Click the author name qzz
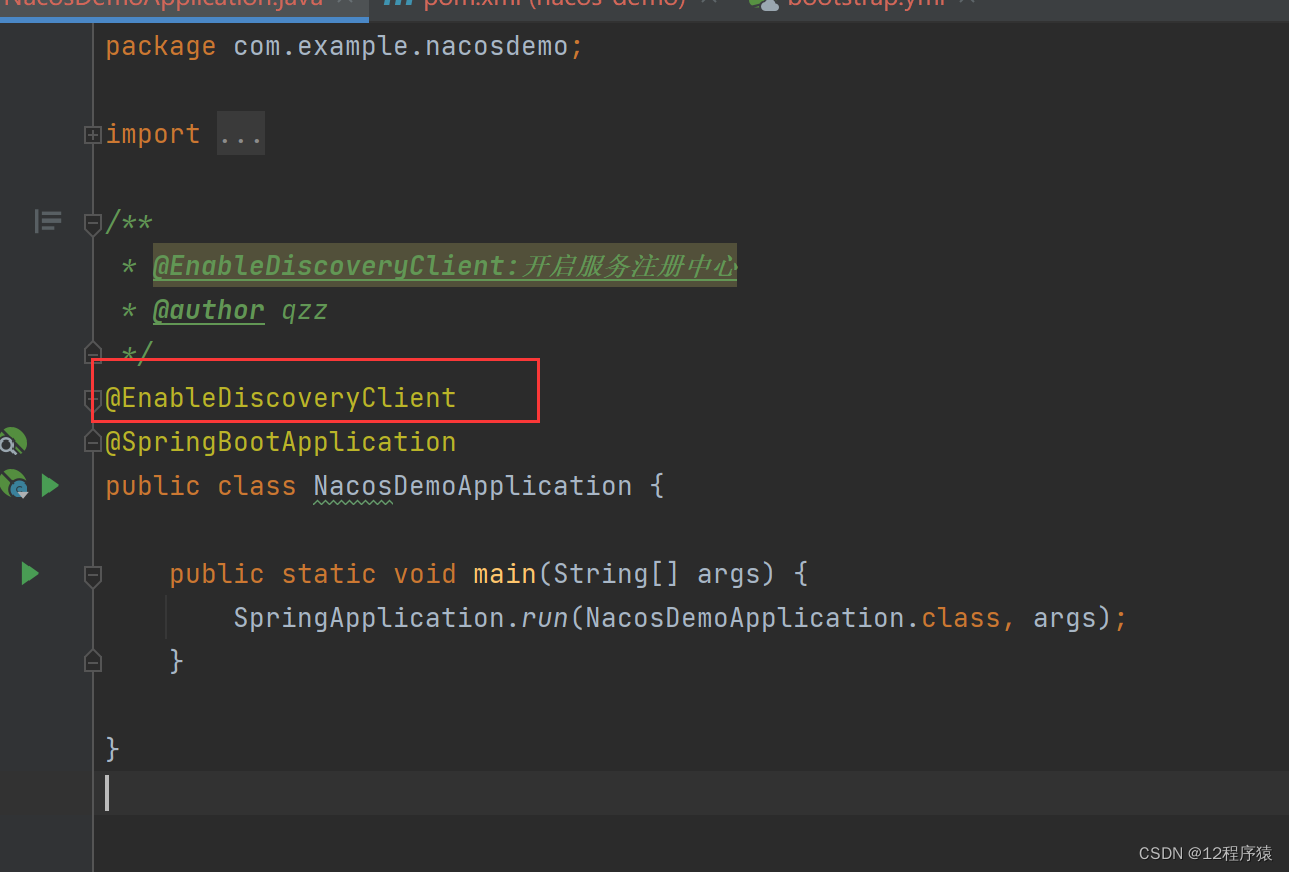Screen dimensions: 1289x872 tap(305, 312)
